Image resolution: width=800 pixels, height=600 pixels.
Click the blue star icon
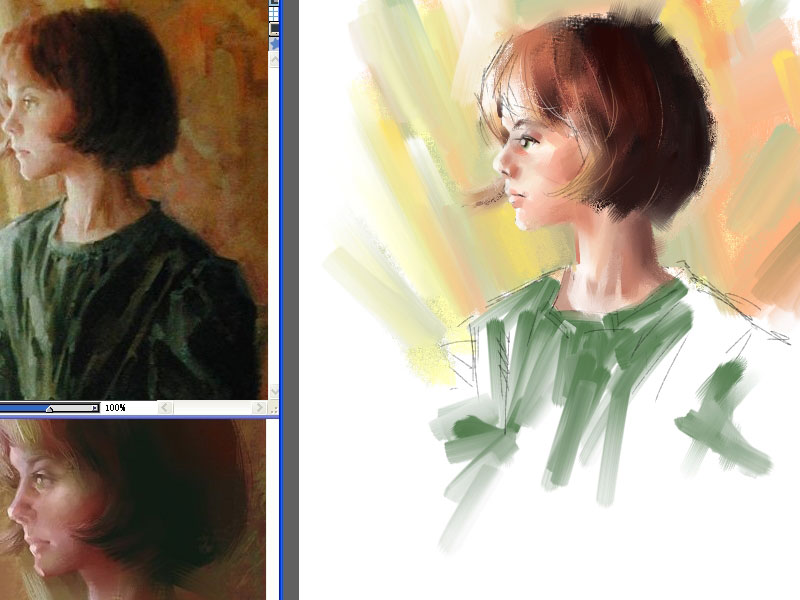274,44
